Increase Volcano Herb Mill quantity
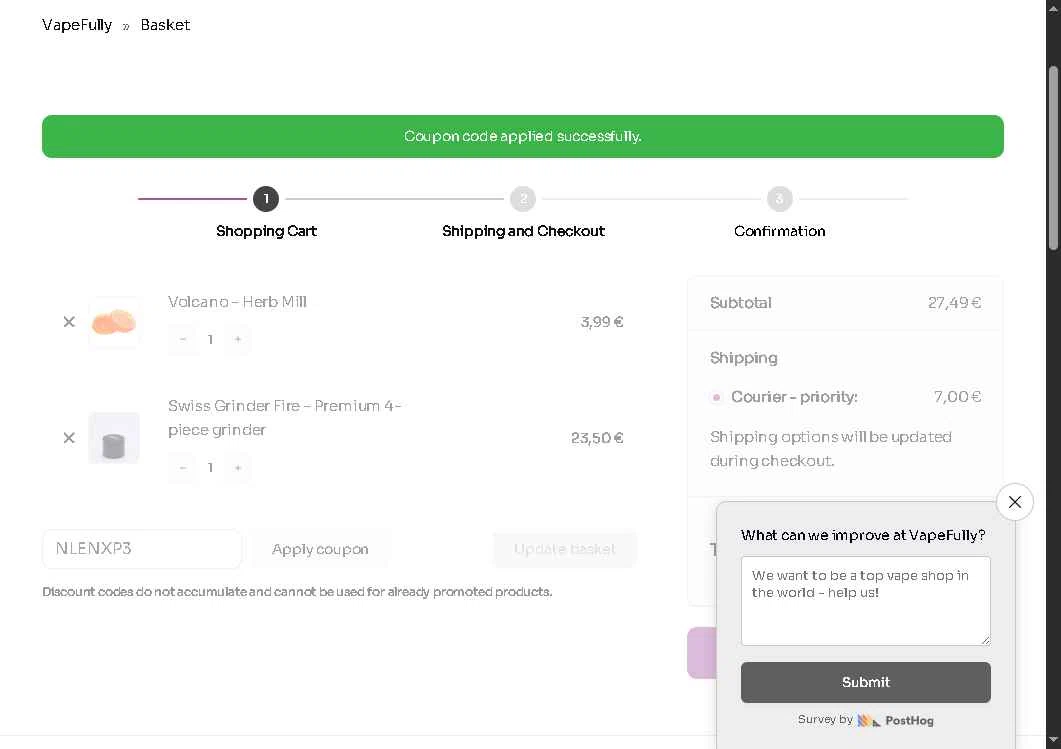This screenshot has width=1061, height=749. 238,339
